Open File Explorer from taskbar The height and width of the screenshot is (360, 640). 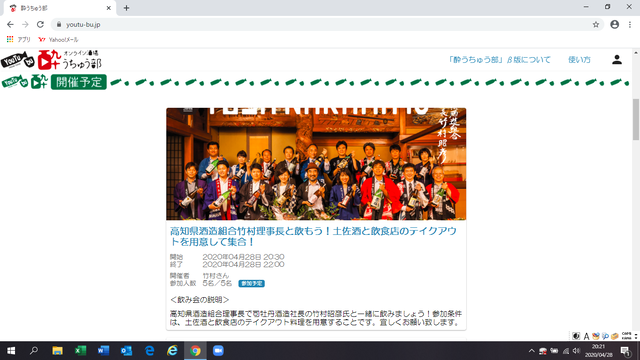(57, 351)
